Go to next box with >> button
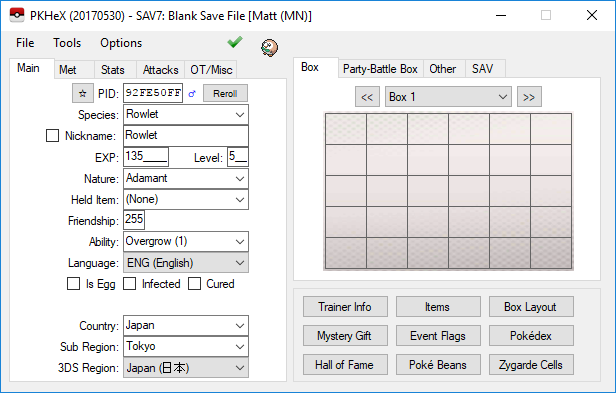This screenshot has width=616, height=393. tap(529, 97)
